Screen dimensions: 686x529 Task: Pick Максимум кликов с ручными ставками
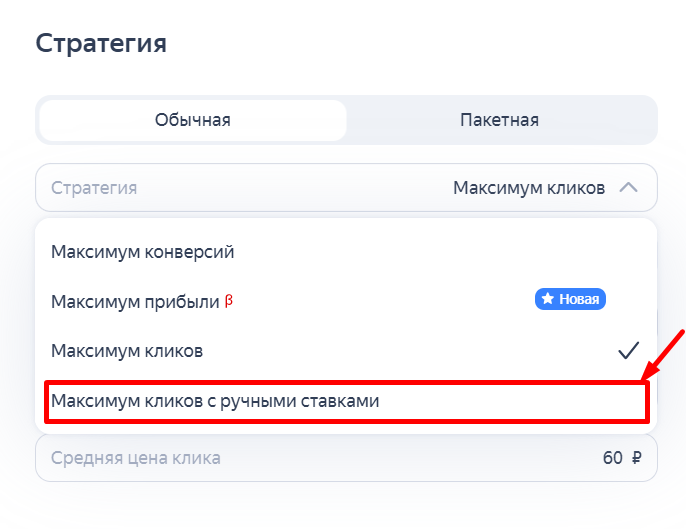(215, 401)
